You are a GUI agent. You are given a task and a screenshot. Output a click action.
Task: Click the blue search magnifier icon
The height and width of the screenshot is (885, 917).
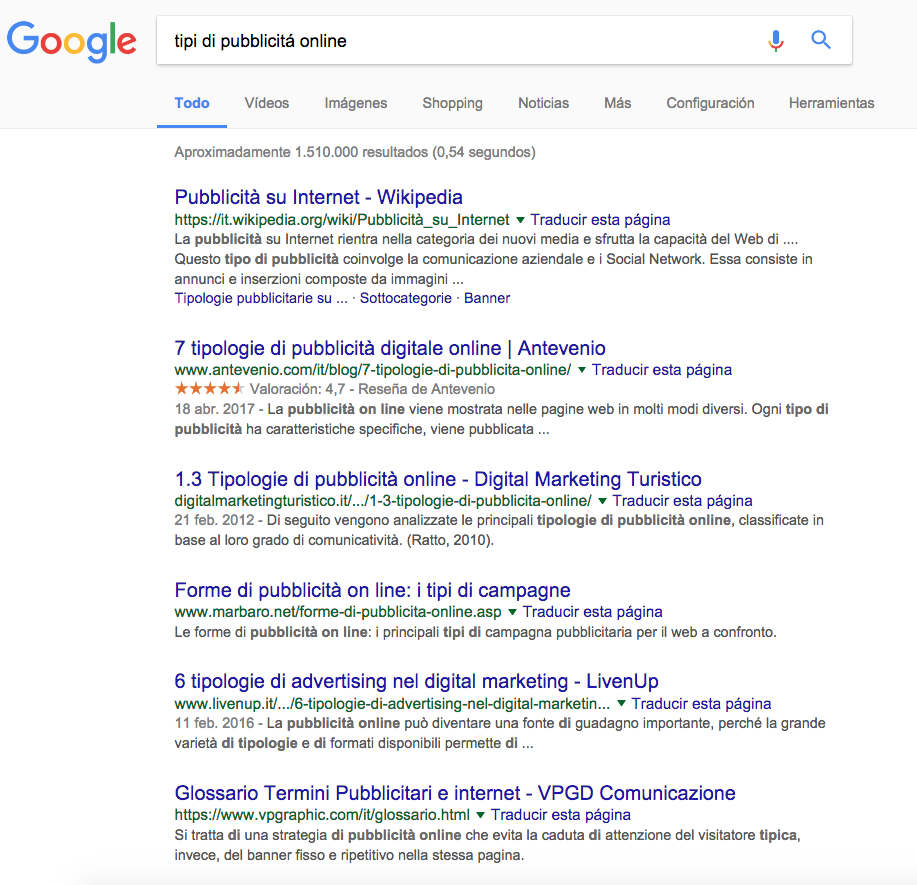click(821, 40)
